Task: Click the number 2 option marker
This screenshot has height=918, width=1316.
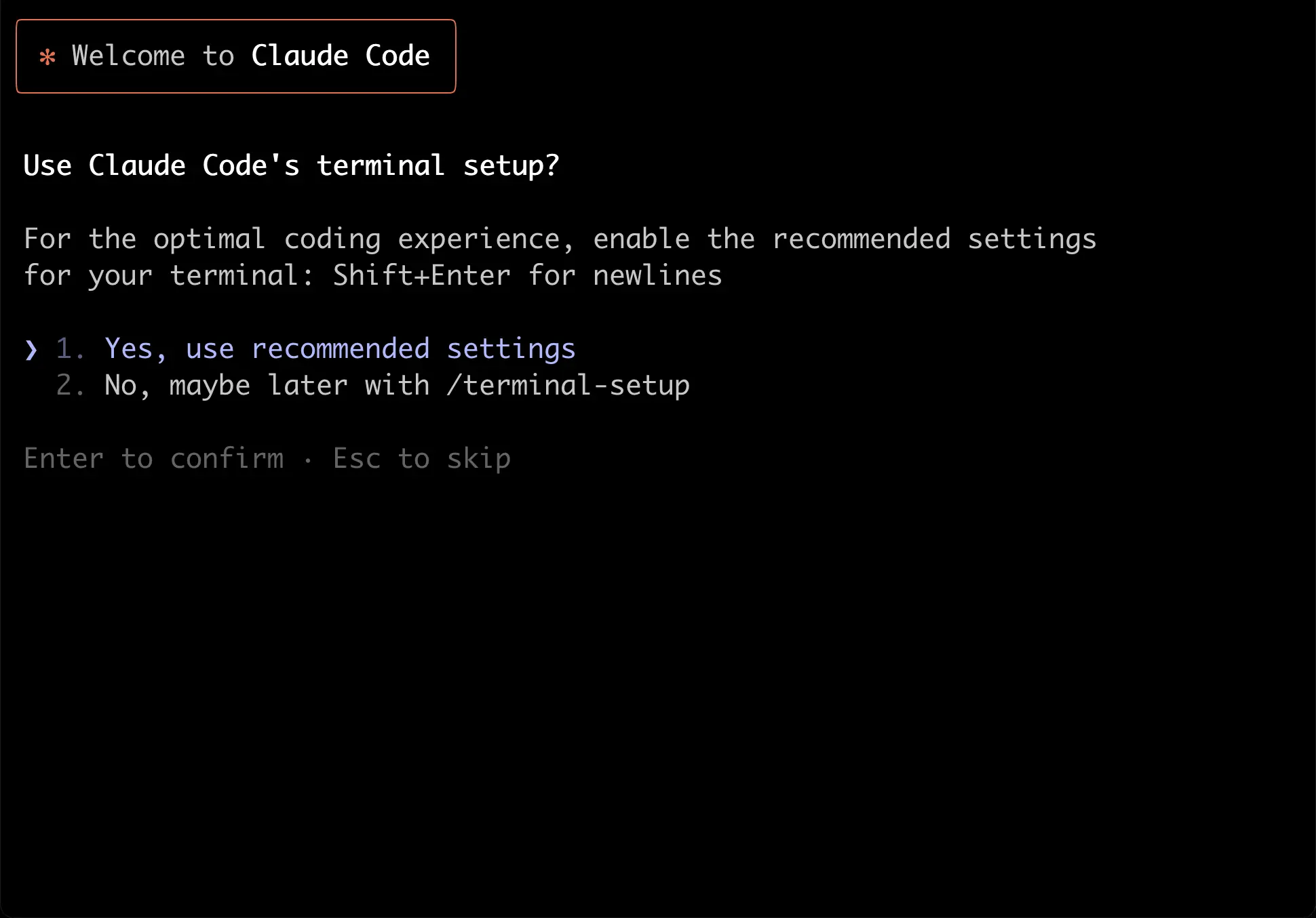Action: pos(69,386)
